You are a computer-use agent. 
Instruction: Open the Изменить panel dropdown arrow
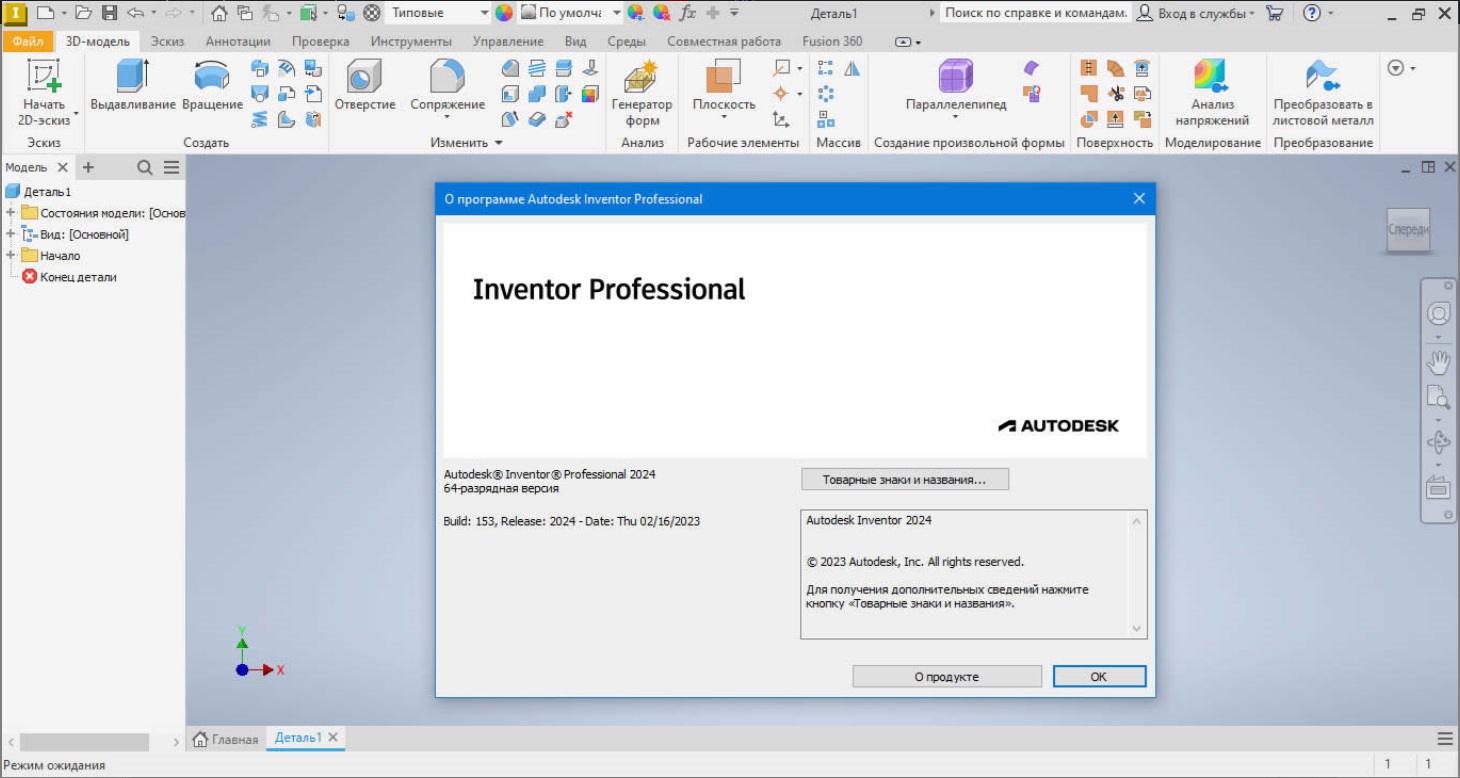(x=499, y=143)
